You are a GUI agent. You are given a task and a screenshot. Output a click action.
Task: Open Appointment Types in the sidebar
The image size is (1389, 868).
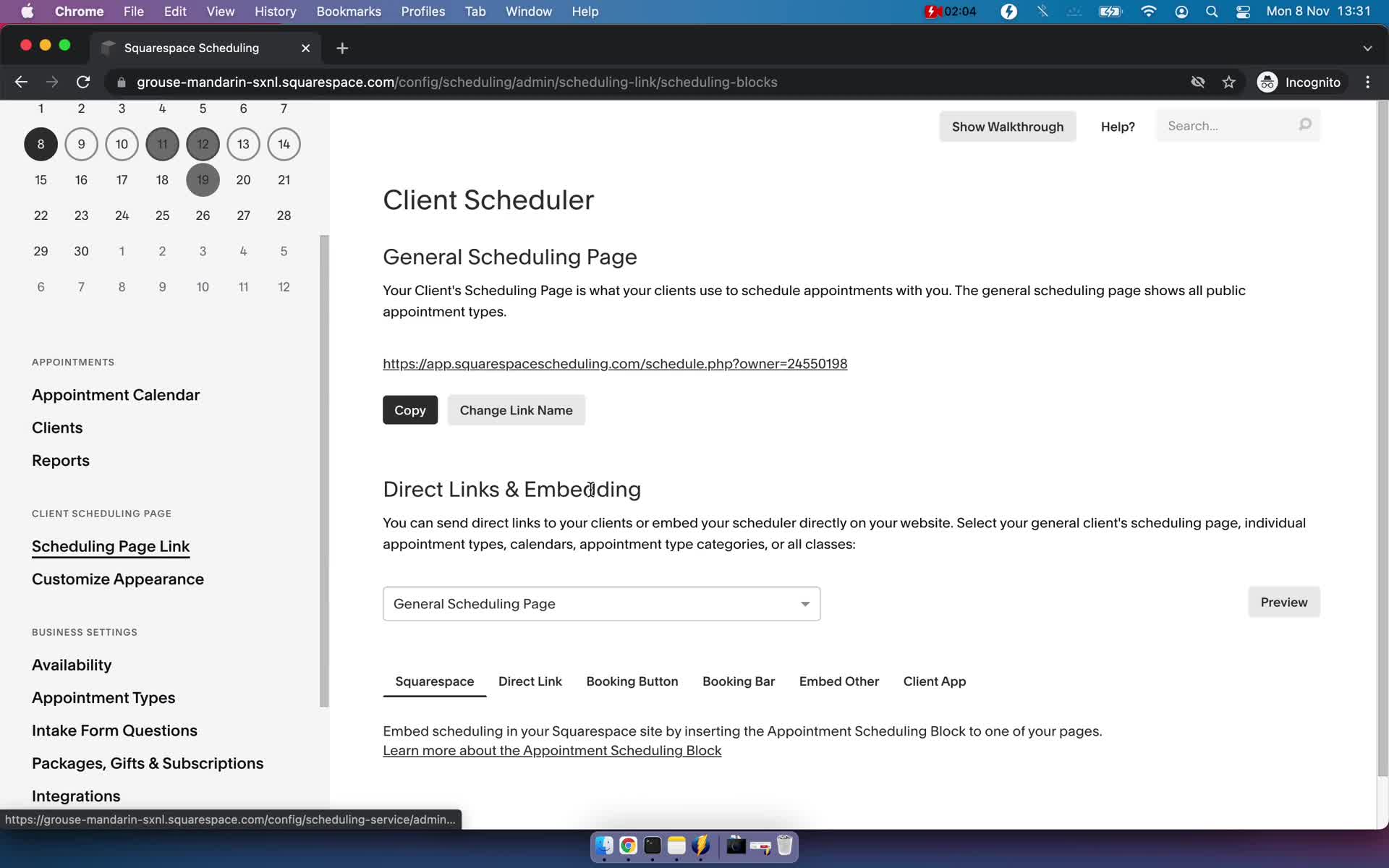point(103,698)
